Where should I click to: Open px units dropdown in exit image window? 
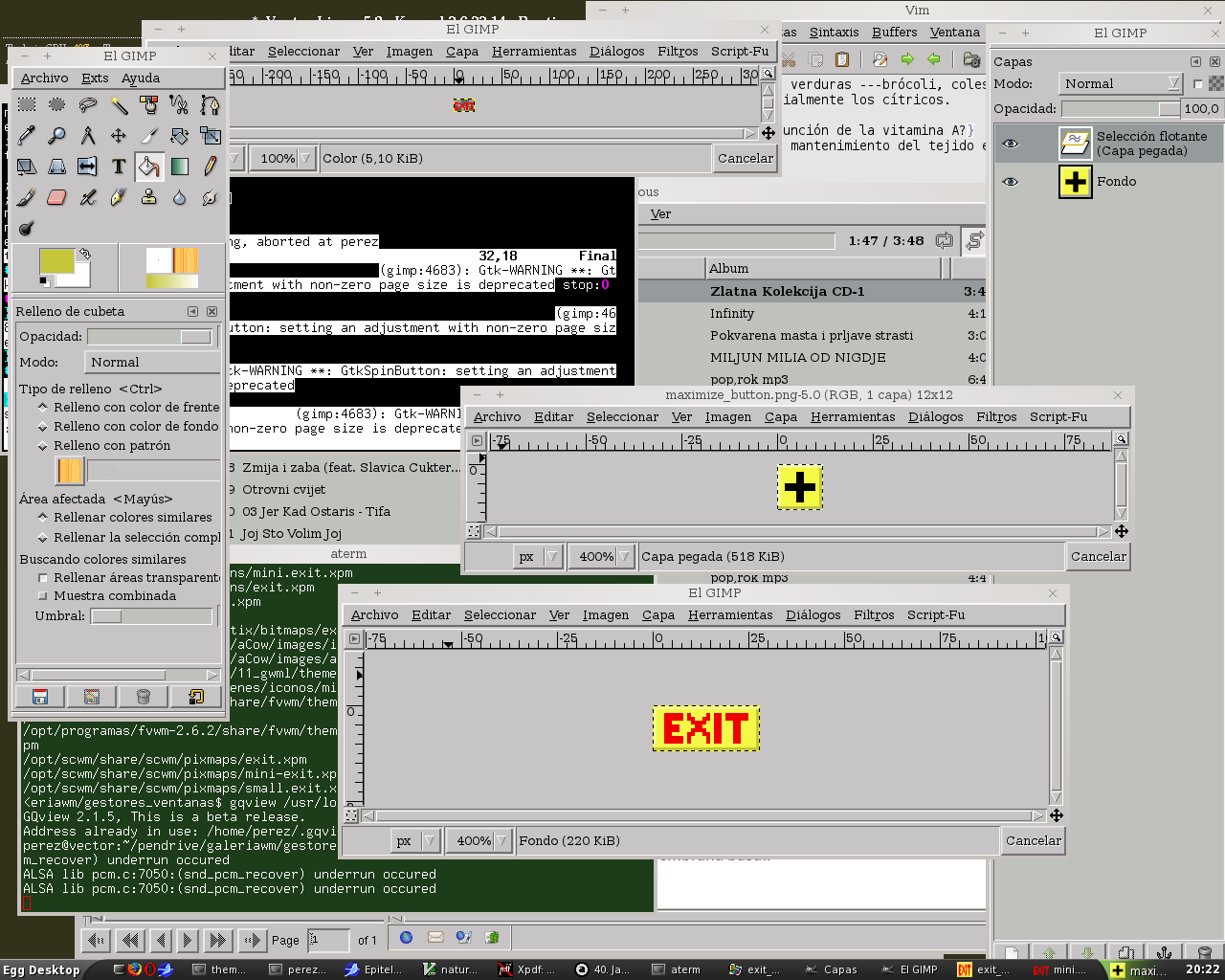pos(416,840)
